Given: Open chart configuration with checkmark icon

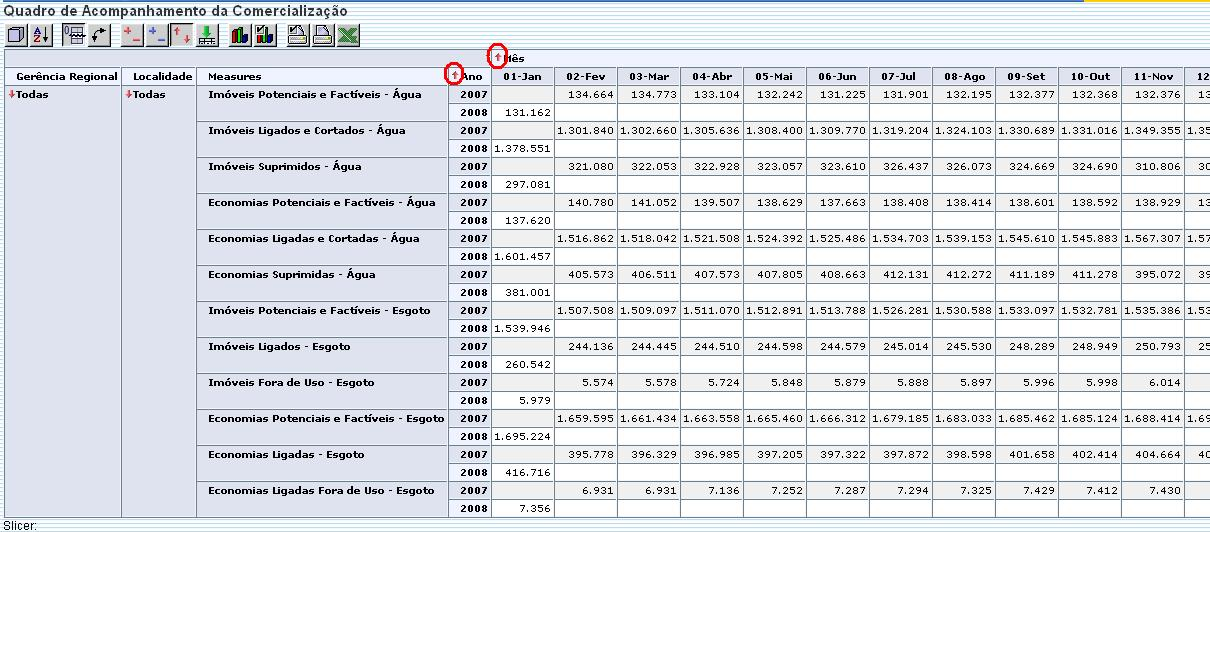Looking at the screenshot, I should pos(265,35).
